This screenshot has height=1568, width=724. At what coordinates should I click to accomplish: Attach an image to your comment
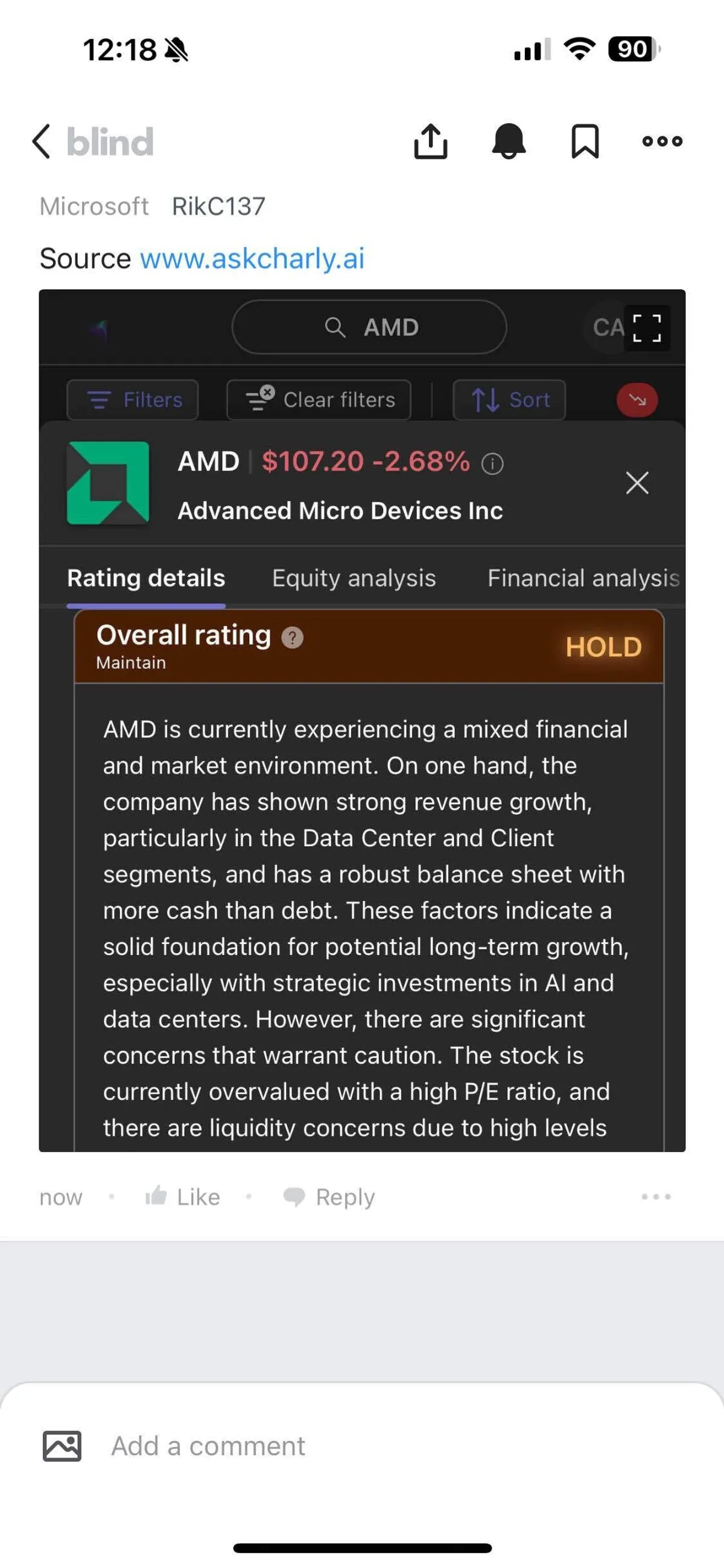pyautogui.click(x=62, y=1445)
